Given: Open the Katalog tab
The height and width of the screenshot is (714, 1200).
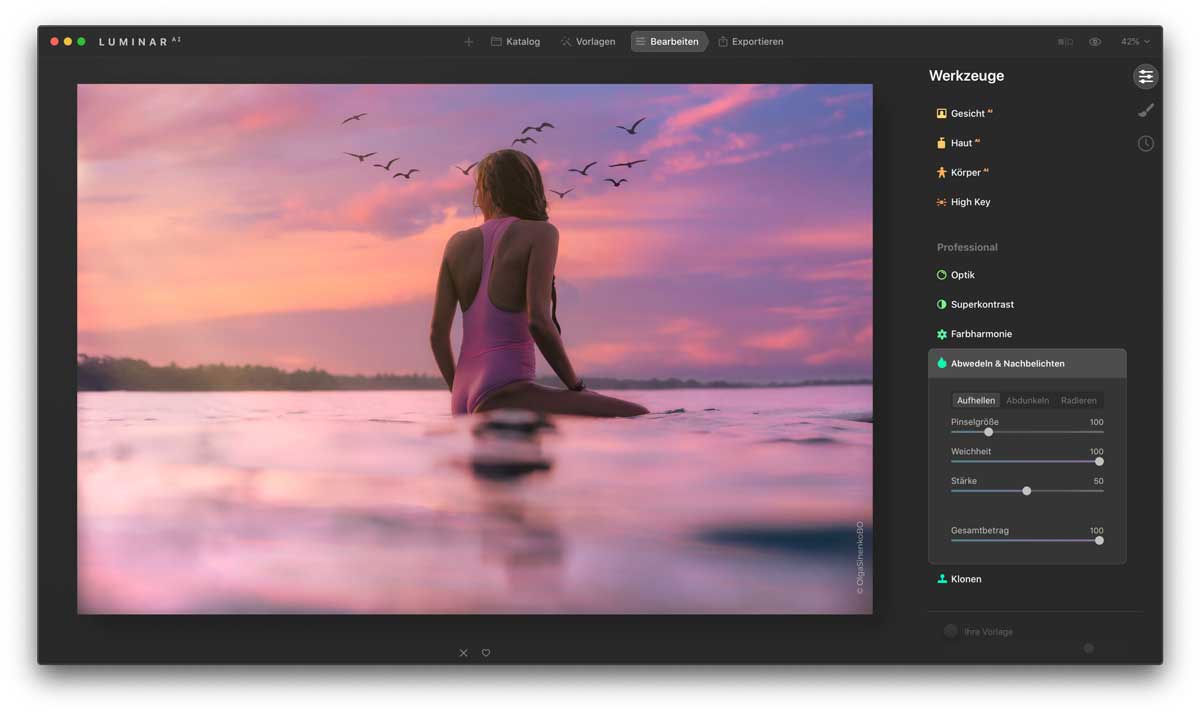Looking at the screenshot, I should pos(515,42).
